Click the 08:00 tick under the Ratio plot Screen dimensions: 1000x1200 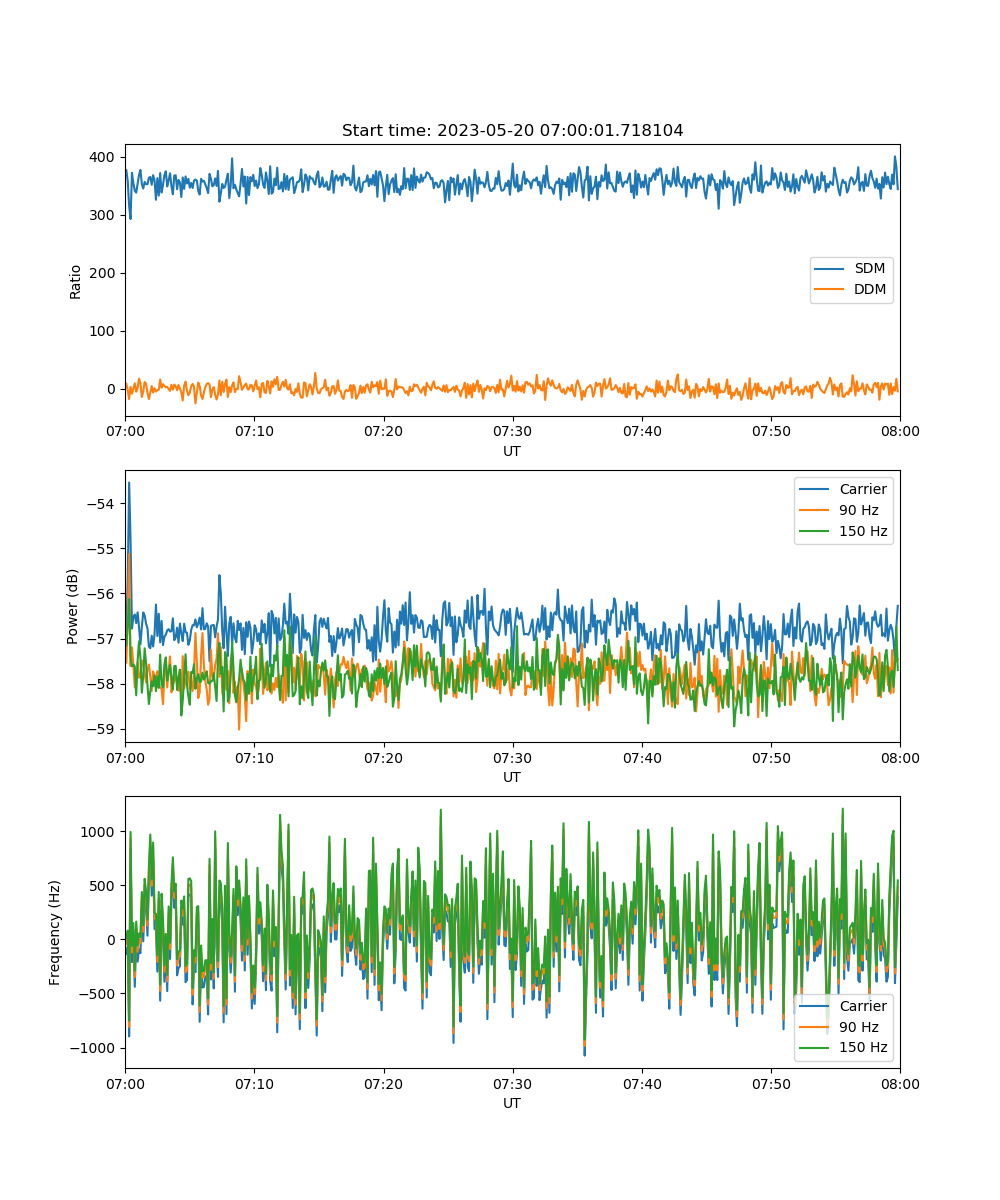(x=900, y=431)
